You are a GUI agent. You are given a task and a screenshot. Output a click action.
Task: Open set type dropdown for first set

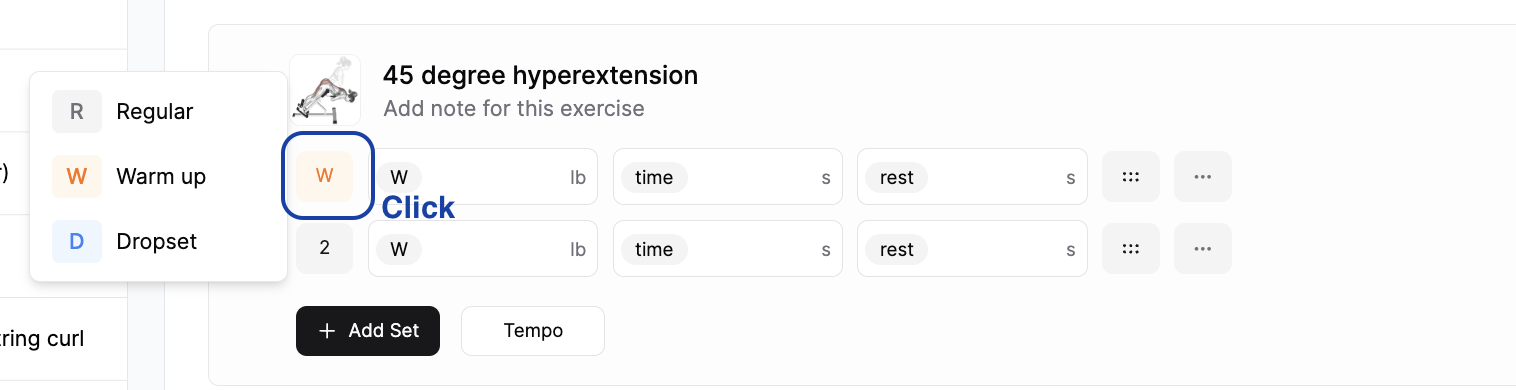coord(325,176)
